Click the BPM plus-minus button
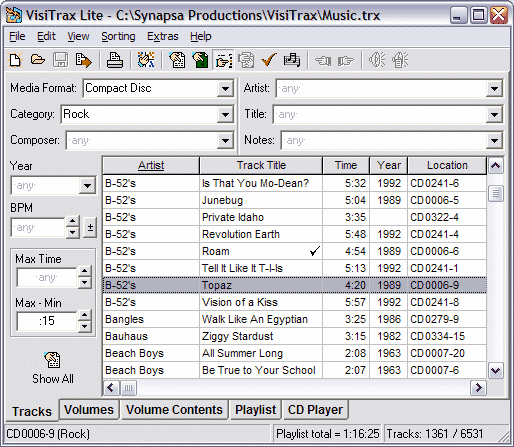 pyautogui.click(x=90, y=227)
